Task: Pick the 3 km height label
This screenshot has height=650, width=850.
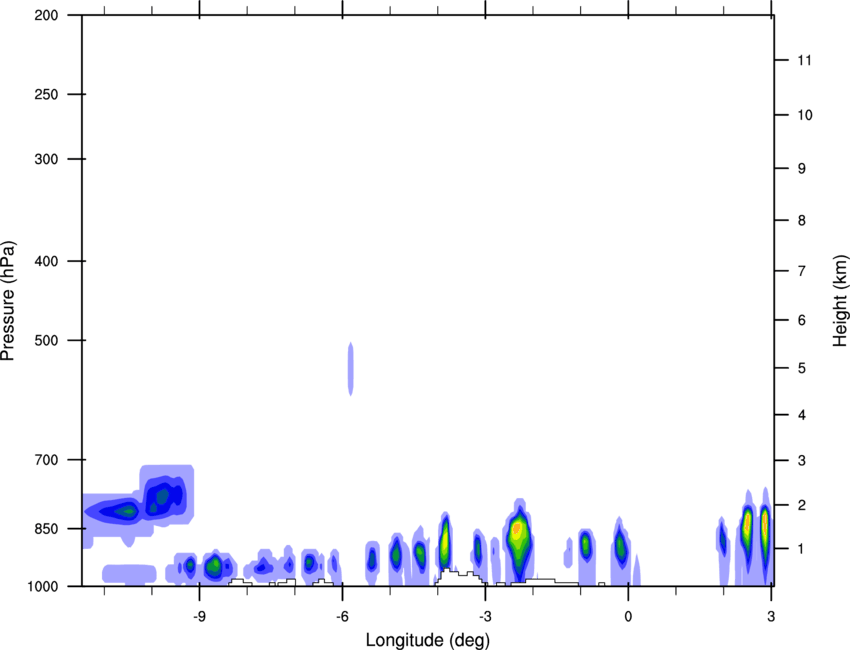Action: tap(801, 460)
